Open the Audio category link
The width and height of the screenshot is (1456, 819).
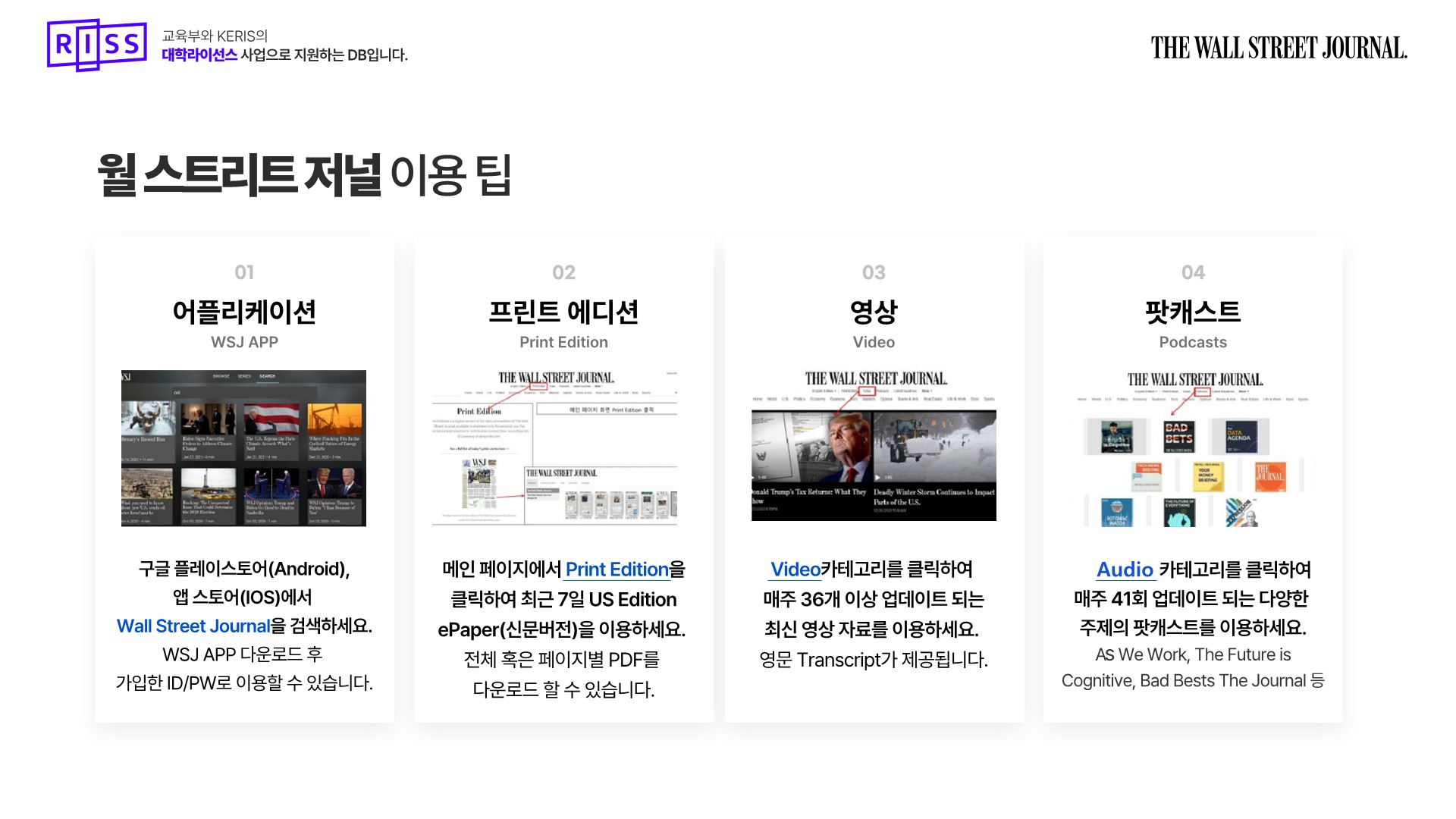click(1125, 570)
